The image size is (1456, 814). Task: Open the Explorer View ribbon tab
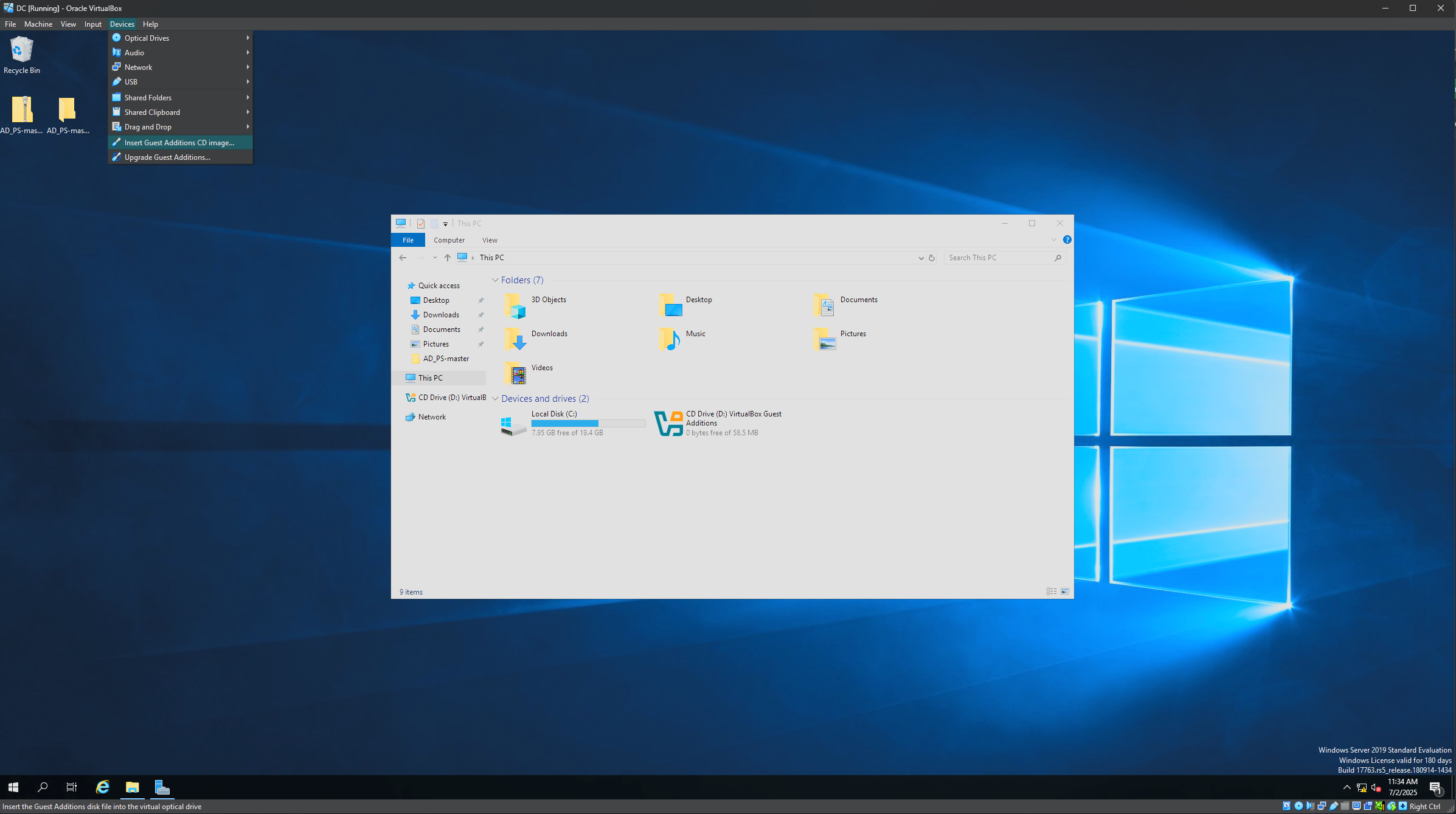(x=490, y=240)
